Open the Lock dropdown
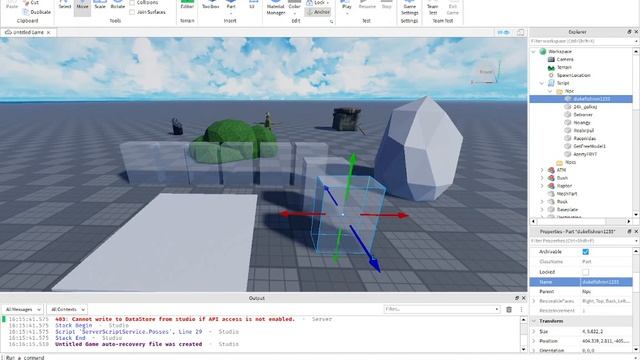 coord(318,2)
